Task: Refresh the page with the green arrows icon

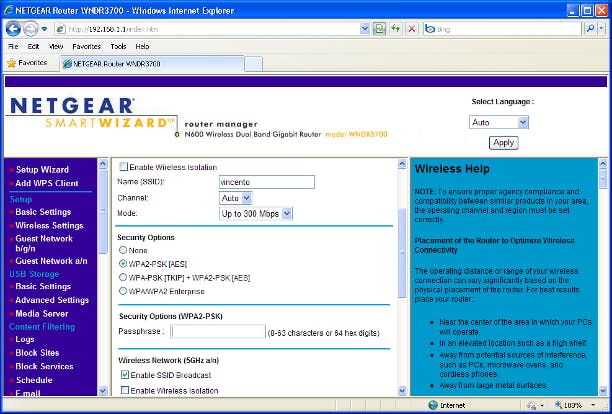Action: point(395,29)
